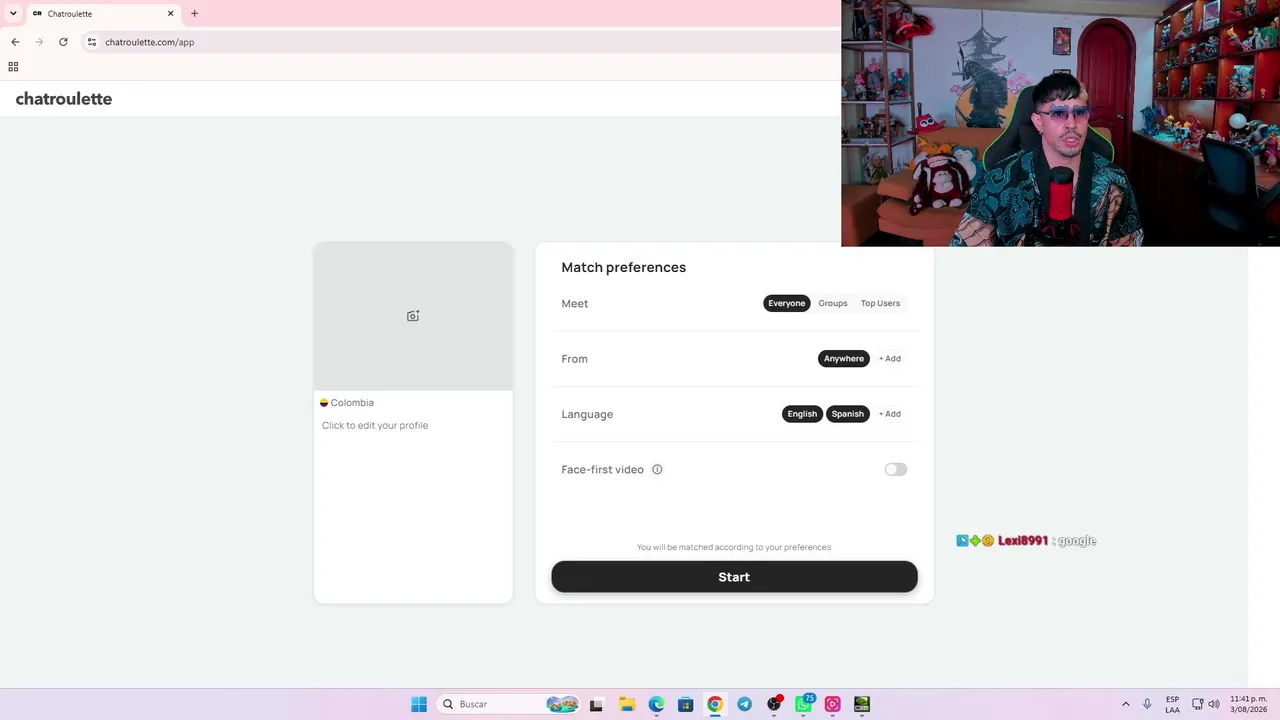
Task: Click the Start button to begin matching
Action: (734, 577)
